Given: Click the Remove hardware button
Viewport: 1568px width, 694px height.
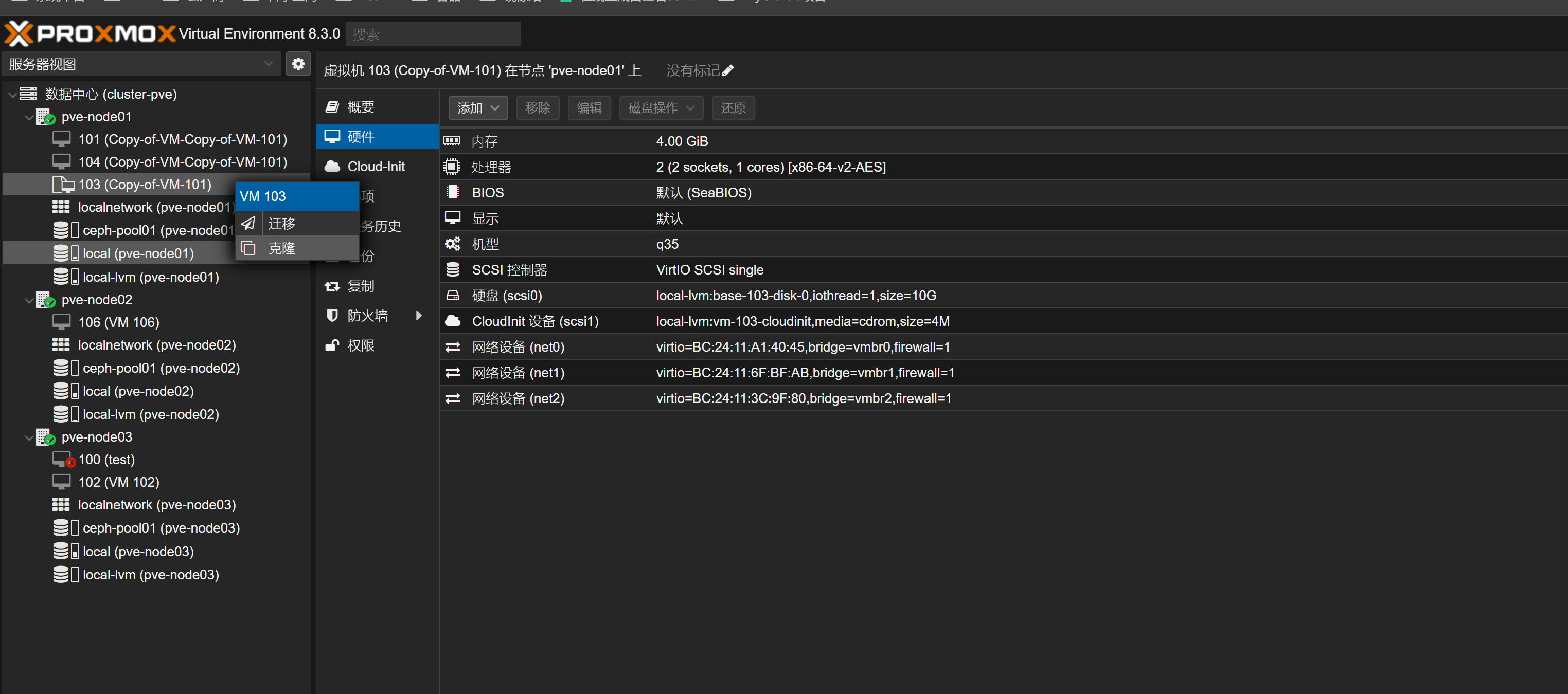Looking at the screenshot, I should pos(538,107).
